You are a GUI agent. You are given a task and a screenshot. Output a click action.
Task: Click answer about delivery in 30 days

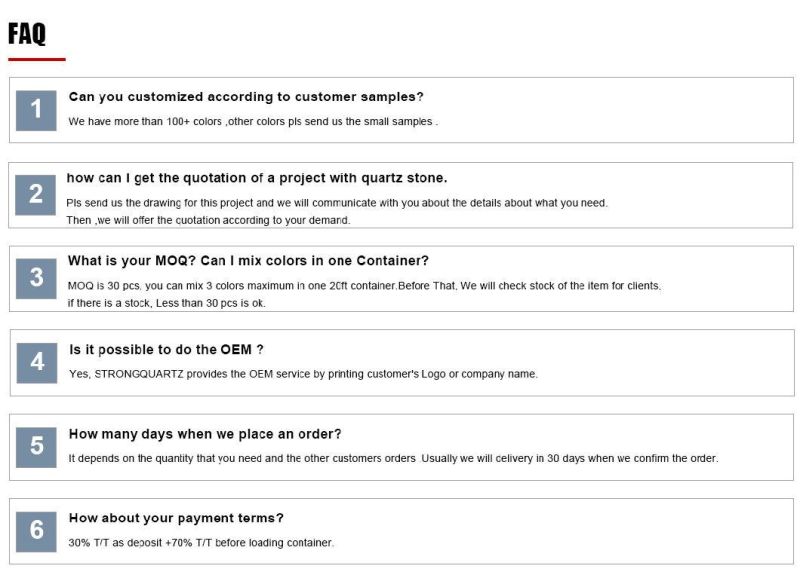coord(393,458)
